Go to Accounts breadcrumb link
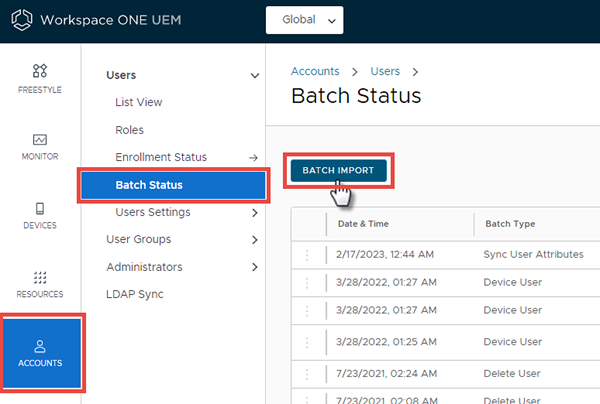600x404 pixels. 315,71
